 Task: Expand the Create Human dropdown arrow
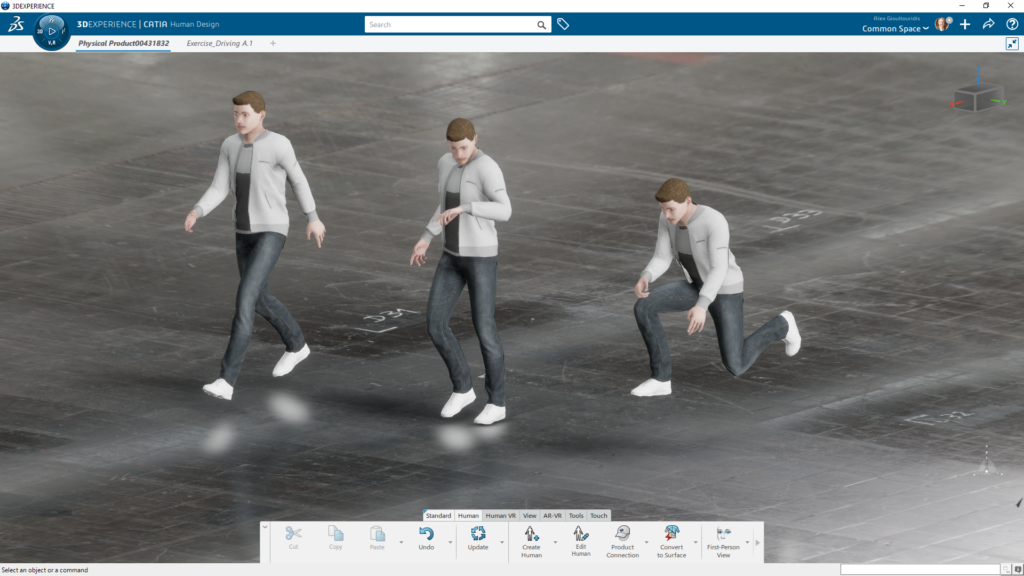pos(556,543)
